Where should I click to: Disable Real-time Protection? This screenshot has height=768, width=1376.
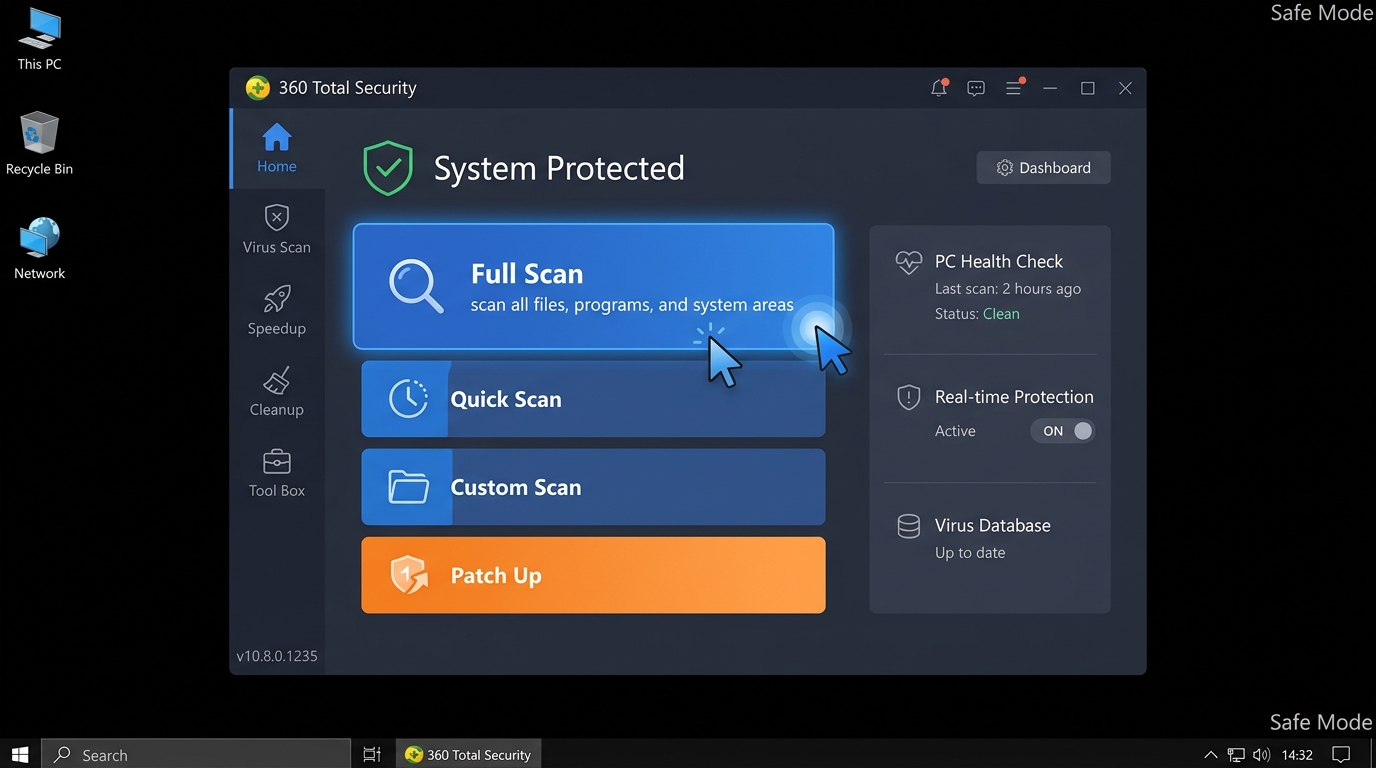point(1062,430)
